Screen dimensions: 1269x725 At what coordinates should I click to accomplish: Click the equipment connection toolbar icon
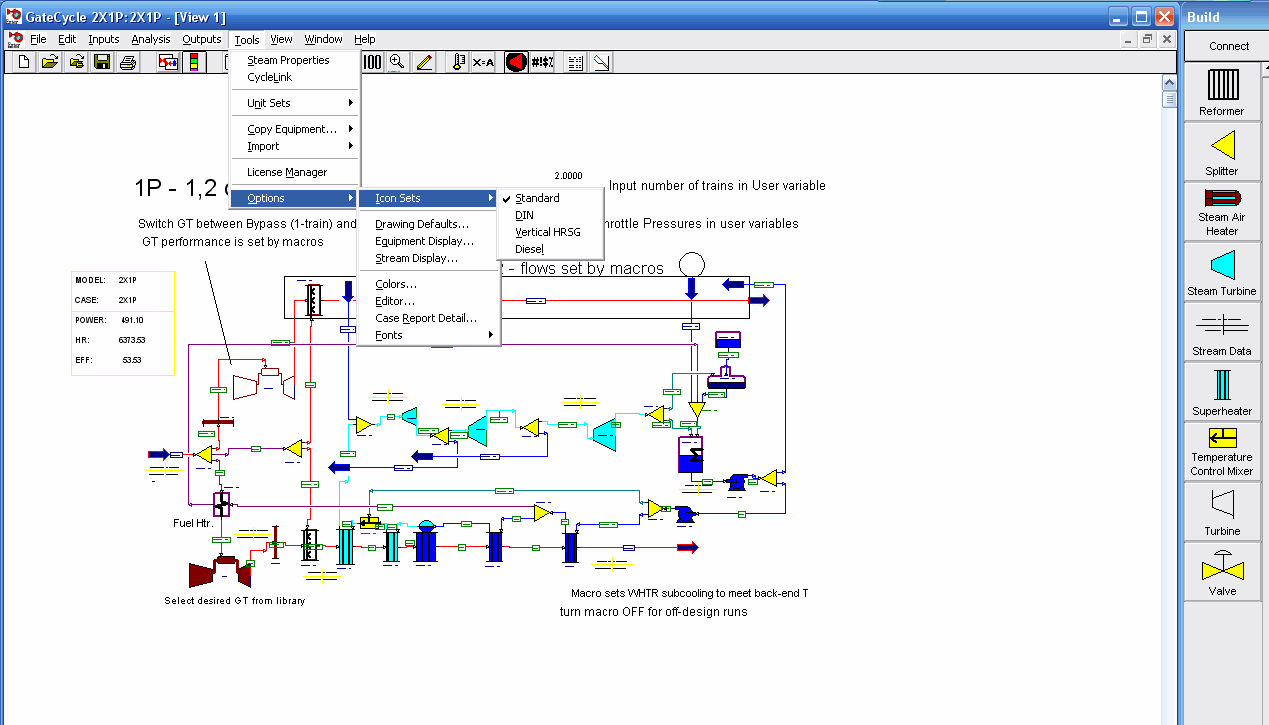point(169,62)
